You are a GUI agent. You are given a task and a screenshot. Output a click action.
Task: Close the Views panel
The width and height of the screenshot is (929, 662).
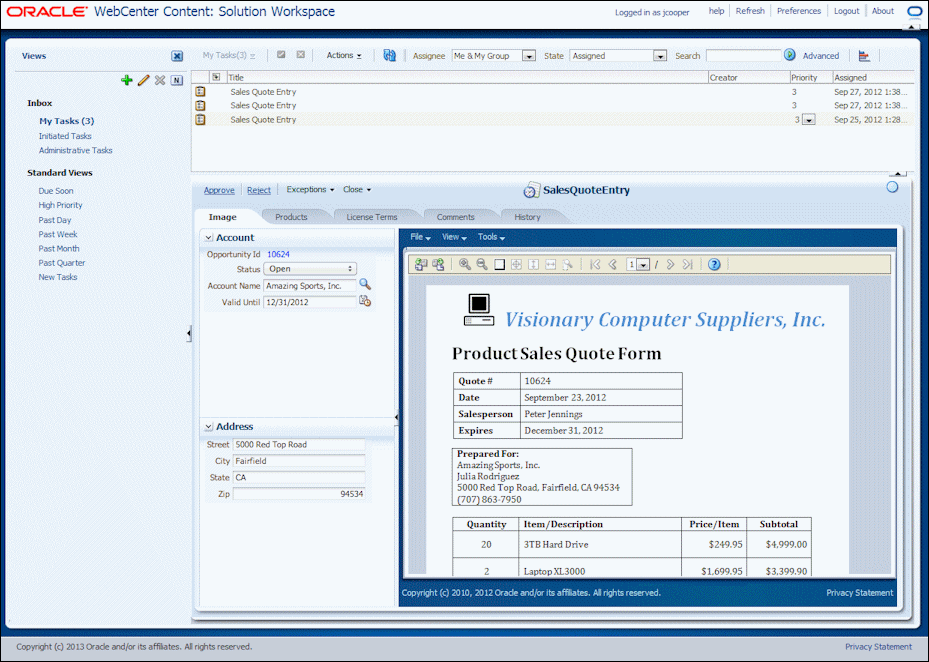[x=177, y=56]
